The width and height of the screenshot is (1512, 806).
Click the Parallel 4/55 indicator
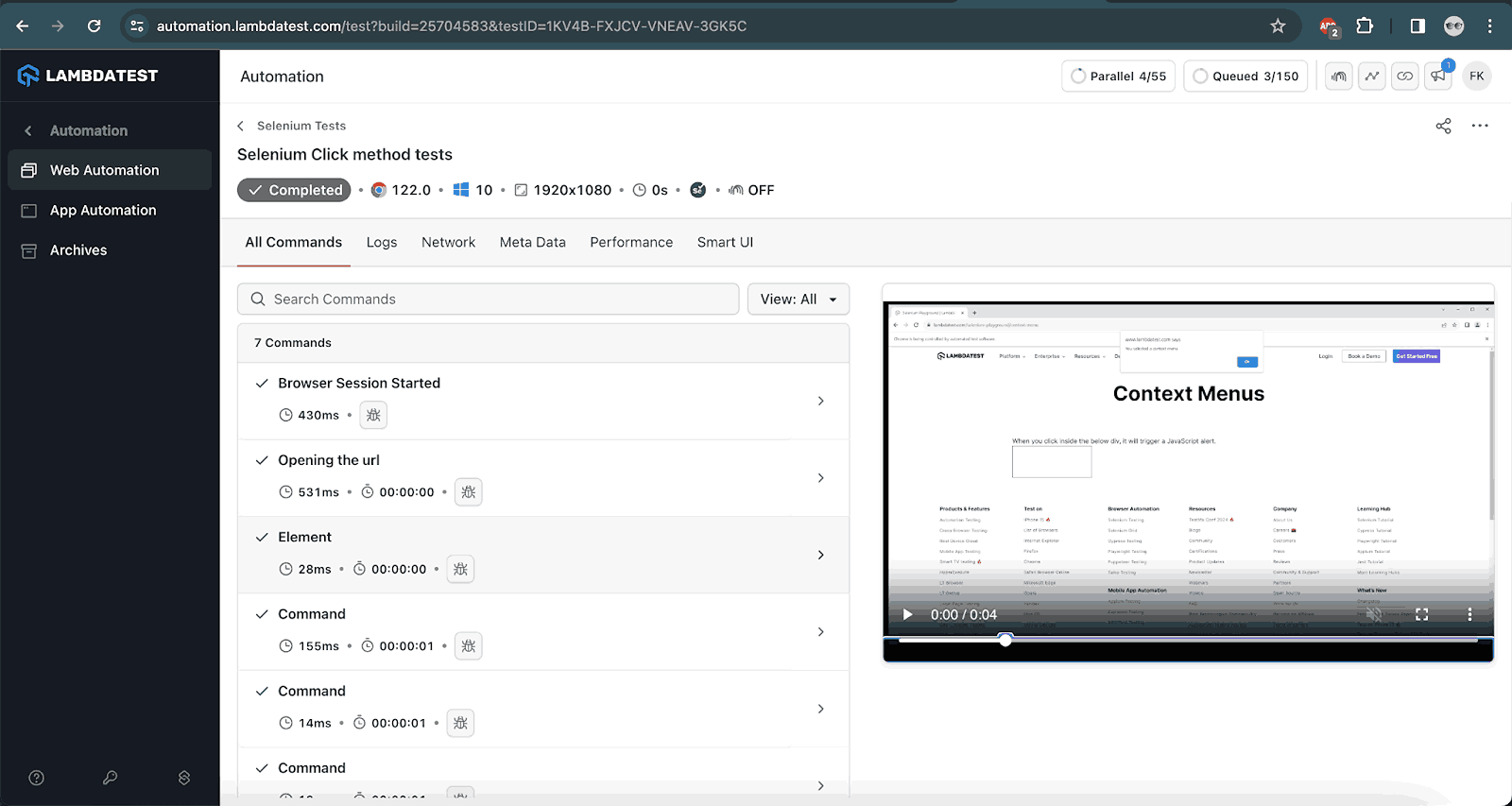point(1119,77)
